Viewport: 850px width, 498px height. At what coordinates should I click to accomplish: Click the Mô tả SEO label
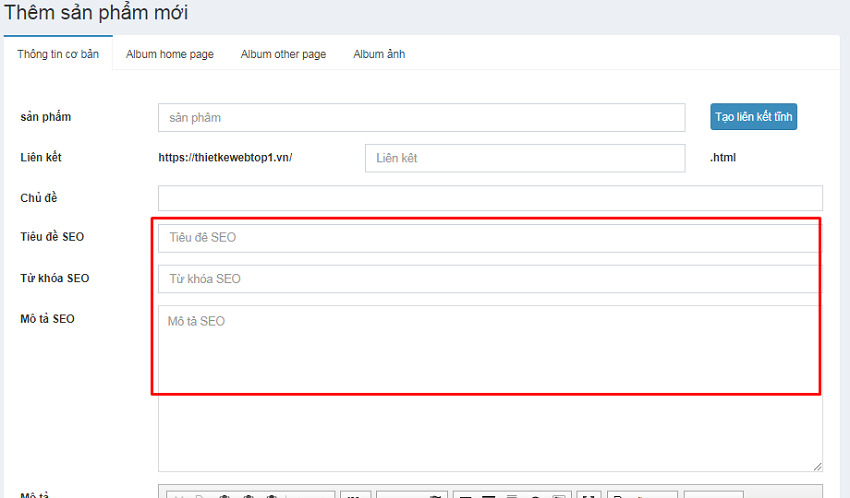47,319
